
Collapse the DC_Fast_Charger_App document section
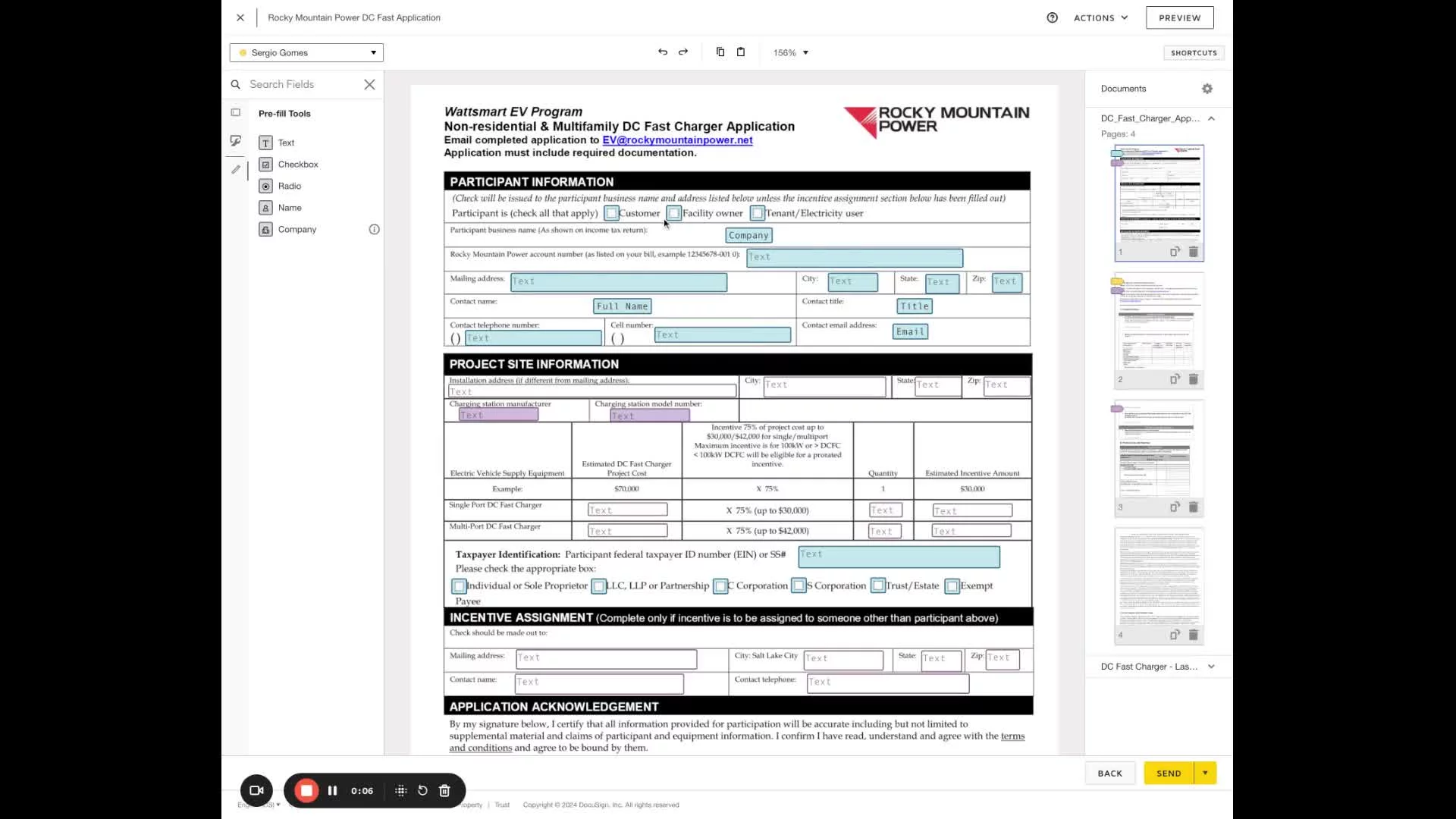(1211, 118)
